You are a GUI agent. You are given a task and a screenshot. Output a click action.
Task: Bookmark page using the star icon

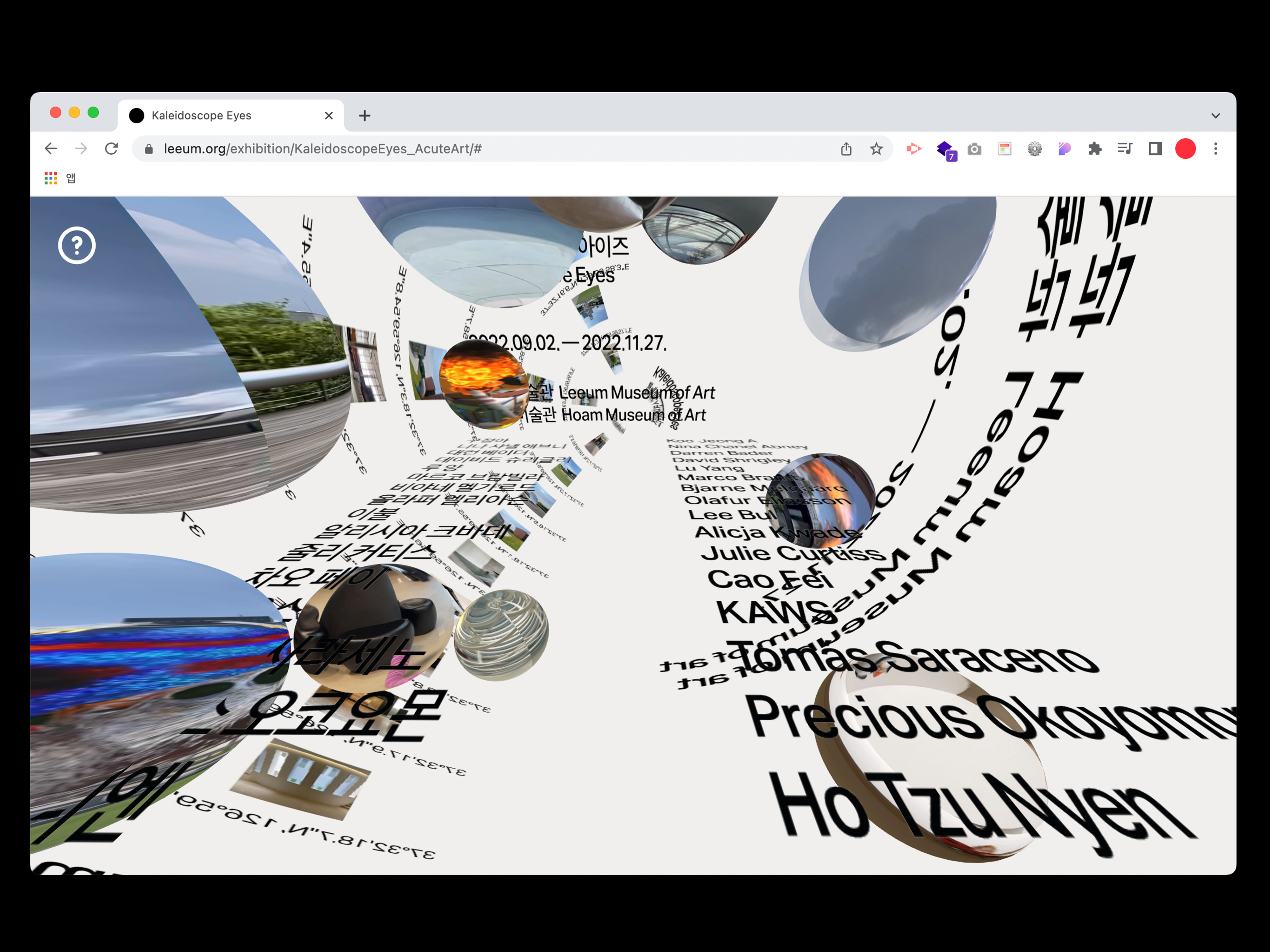[x=876, y=149]
